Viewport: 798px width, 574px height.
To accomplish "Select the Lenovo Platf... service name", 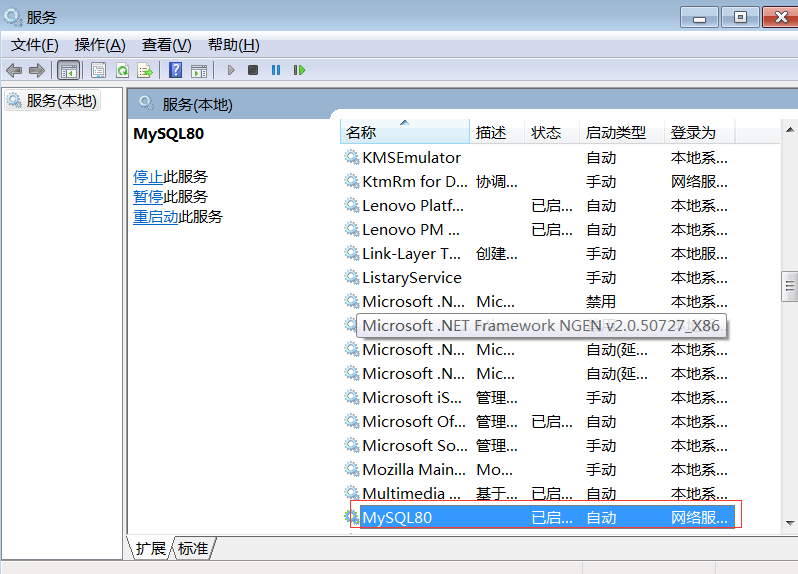I will point(413,206).
